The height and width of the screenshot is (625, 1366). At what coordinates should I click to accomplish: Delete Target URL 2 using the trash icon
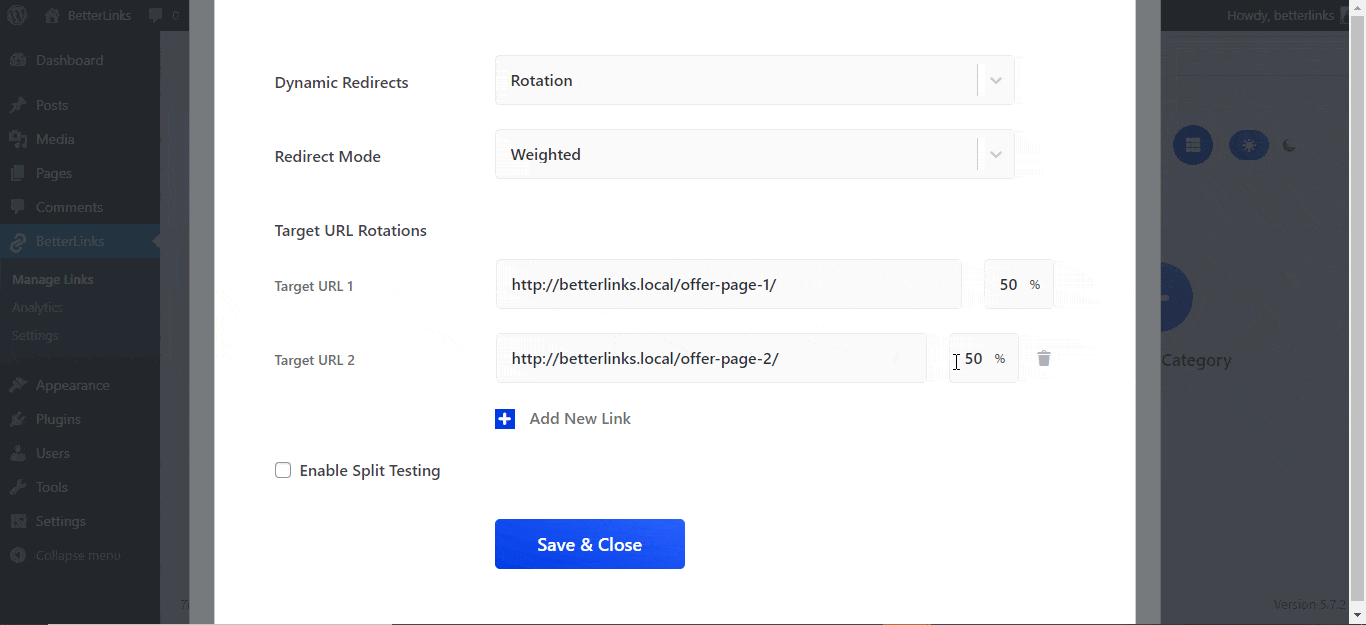coord(1044,358)
